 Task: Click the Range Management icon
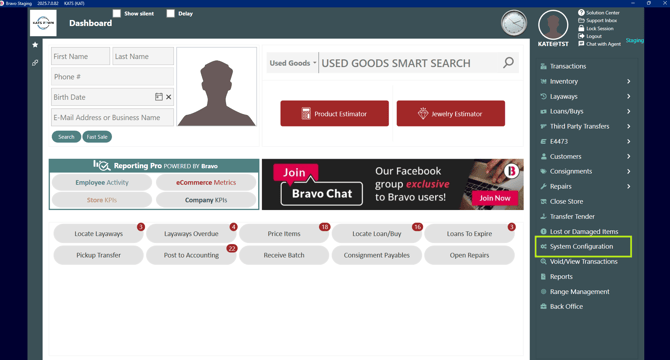(544, 291)
